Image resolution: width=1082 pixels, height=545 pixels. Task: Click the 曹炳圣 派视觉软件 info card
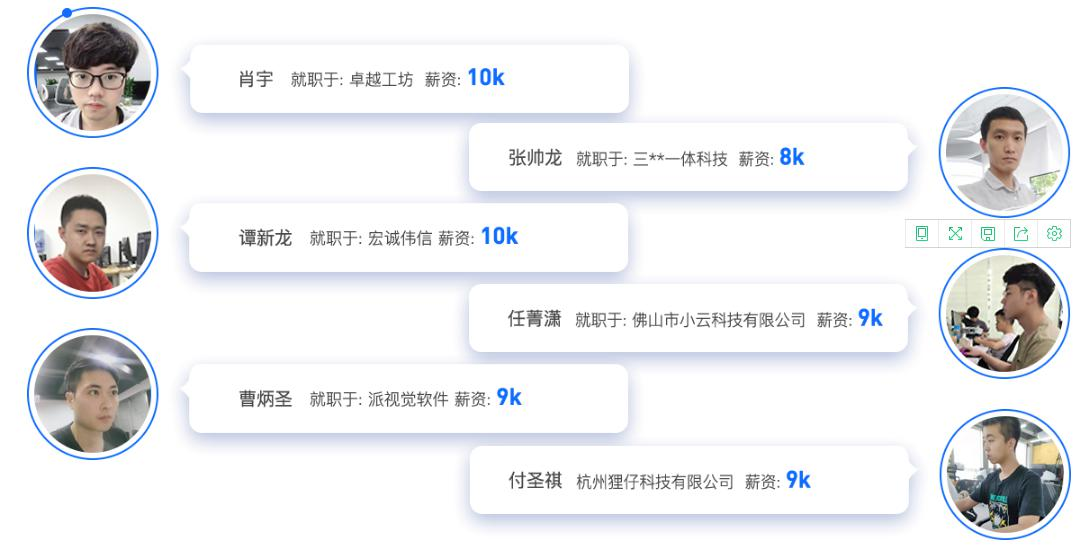click(x=409, y=399)
